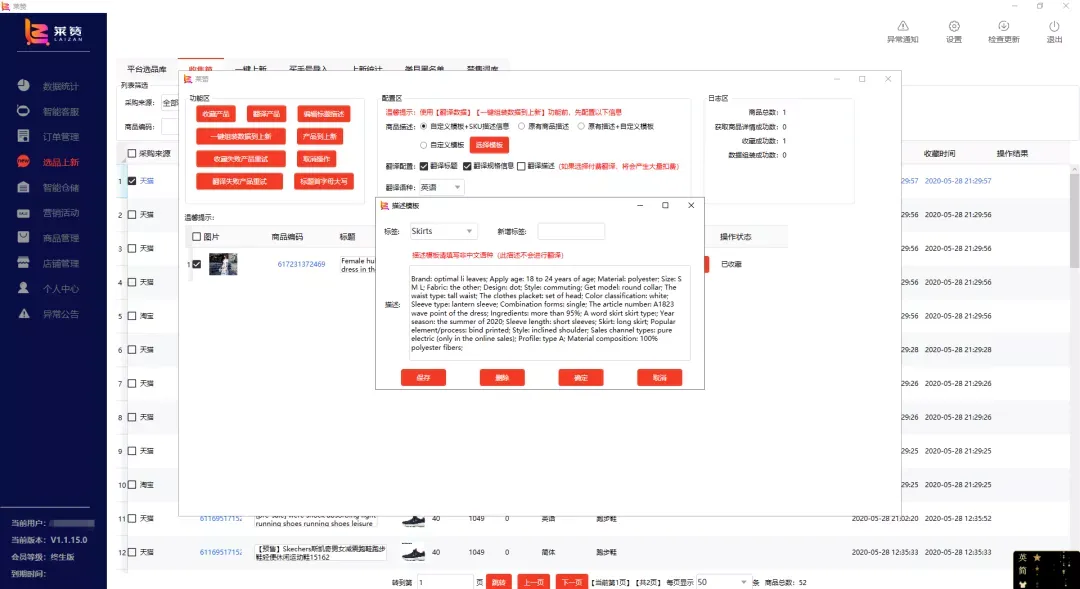Image resolution: width=1080 pixels, height=589 pixels.
Task: Open 店铺管理 store icon in sidebar
Action: (23, 263)
